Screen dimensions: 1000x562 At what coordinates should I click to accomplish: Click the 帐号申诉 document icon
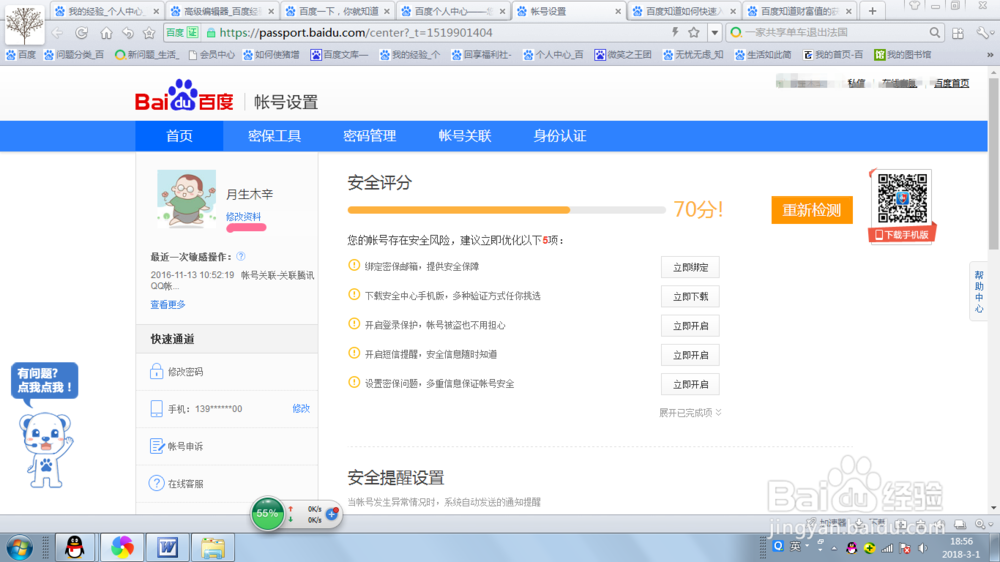(x=156, y=446)
